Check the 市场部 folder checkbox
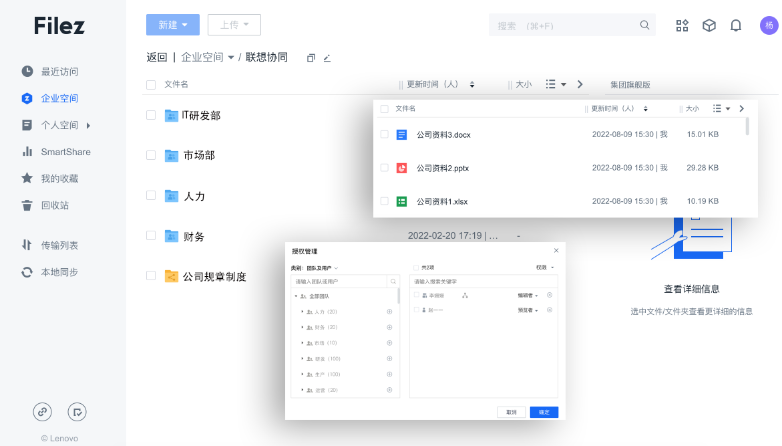Image resolution: width=782 pixels, height=446 pixels. click(151, 155)
